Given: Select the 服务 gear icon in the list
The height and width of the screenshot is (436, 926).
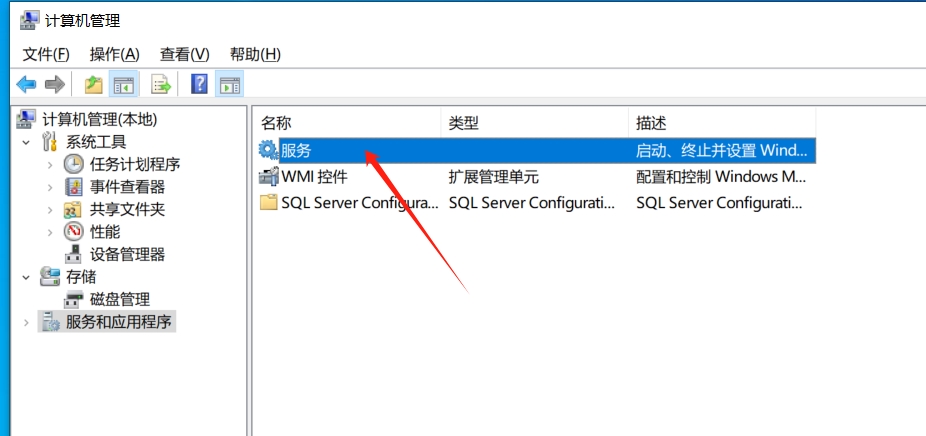Looking at the screenshot, I should pos(269,150).
